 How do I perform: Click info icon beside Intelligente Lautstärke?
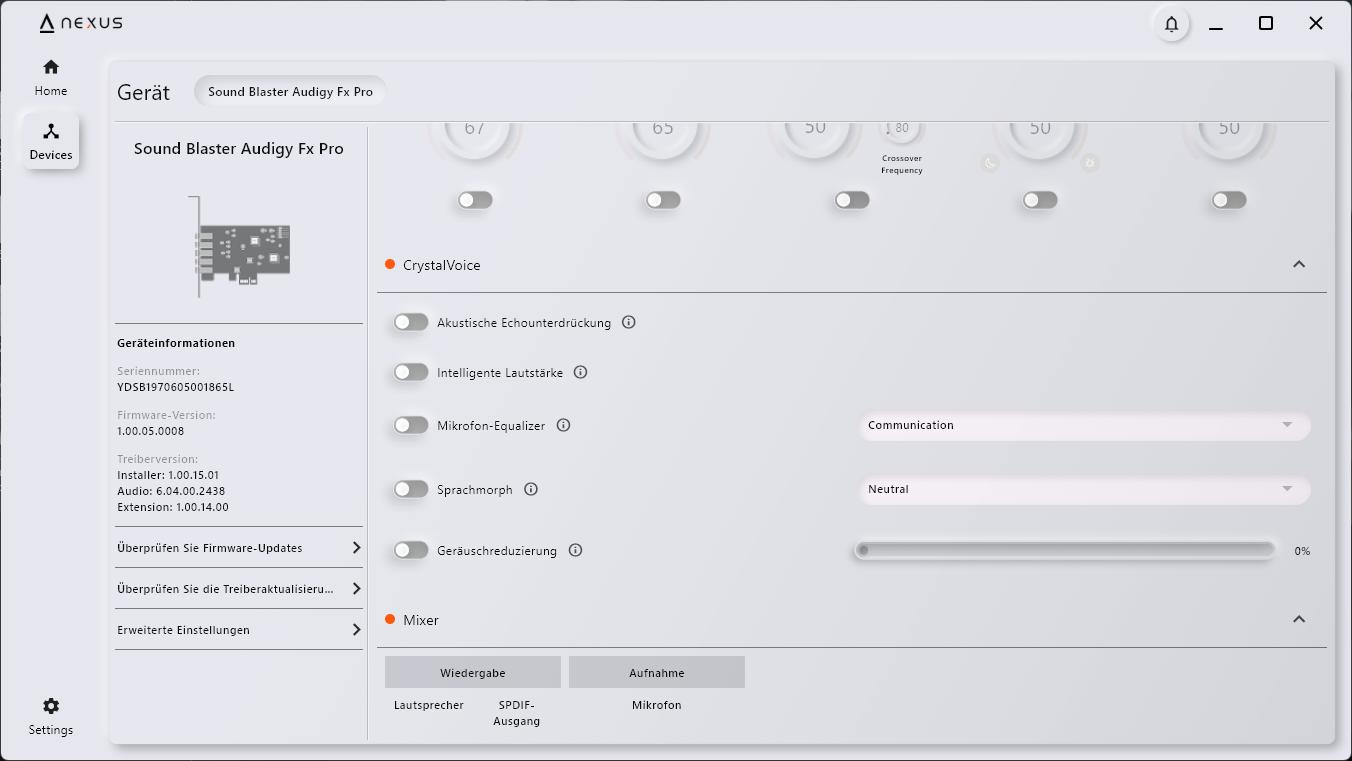[580, 373]
